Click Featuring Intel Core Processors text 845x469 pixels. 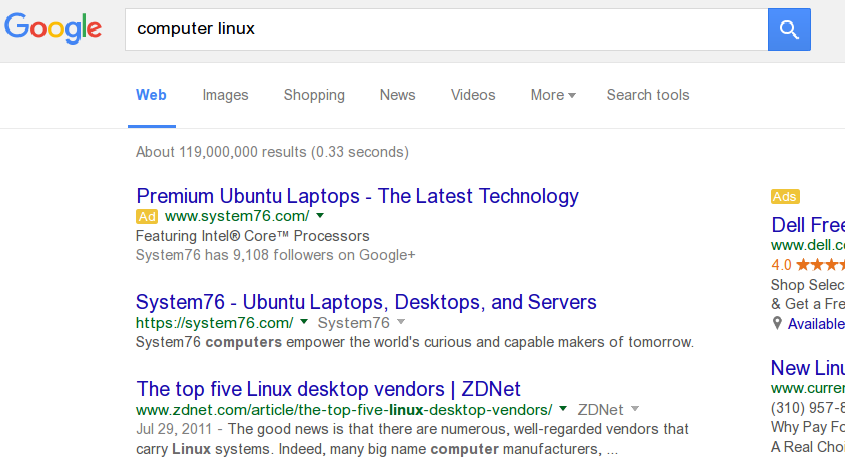(252, 236)
